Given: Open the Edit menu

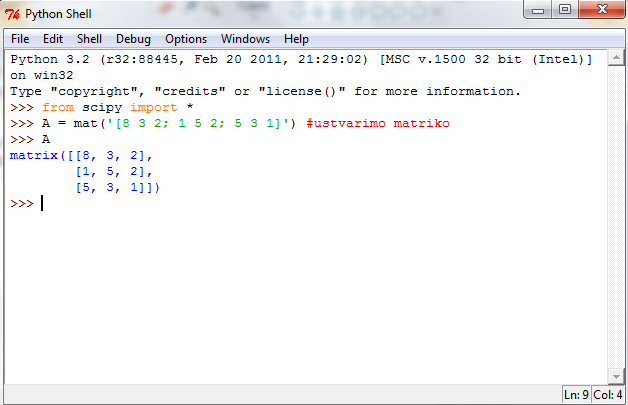Looking at the screenshot, I should 53,39.
